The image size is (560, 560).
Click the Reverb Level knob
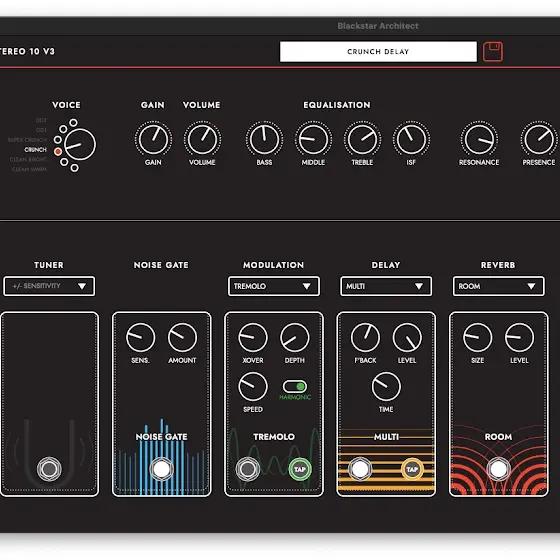click(x=519, y=338)
